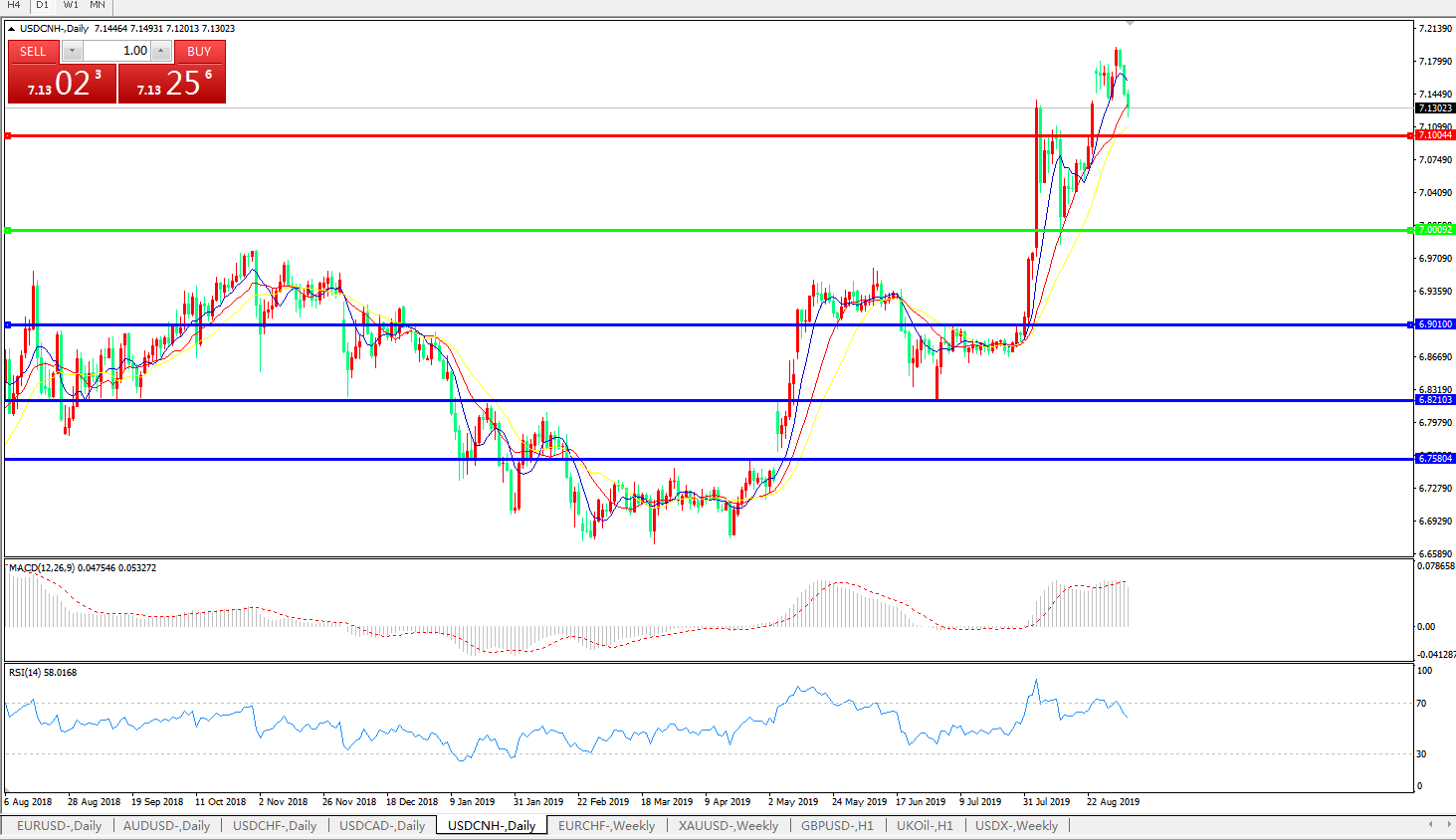Screen dimensions: 1456x840
Task: Toggle the W1 timeframe button
Action: point(71,5)
